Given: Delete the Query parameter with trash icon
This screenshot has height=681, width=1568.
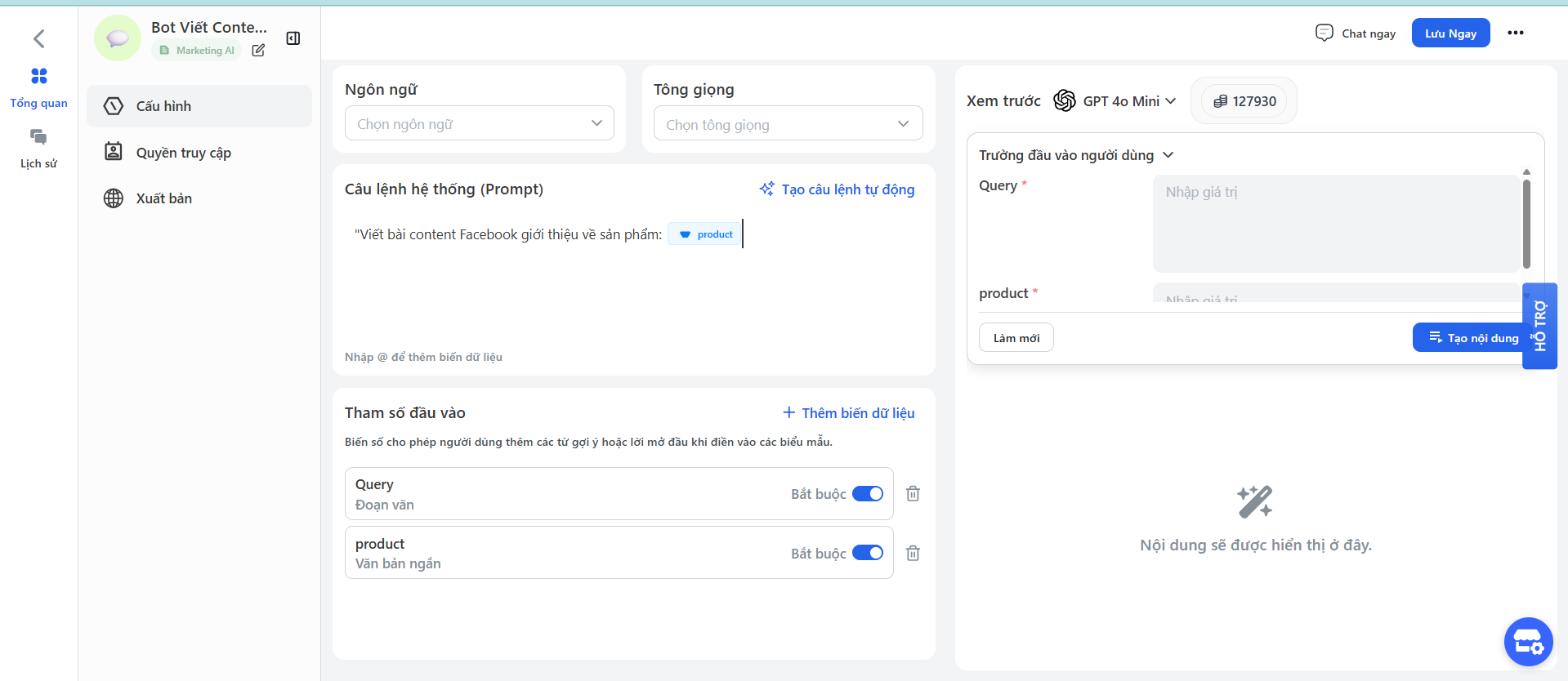Looking at the screenshot, I should pyautogui.click(x=913, y=494).
